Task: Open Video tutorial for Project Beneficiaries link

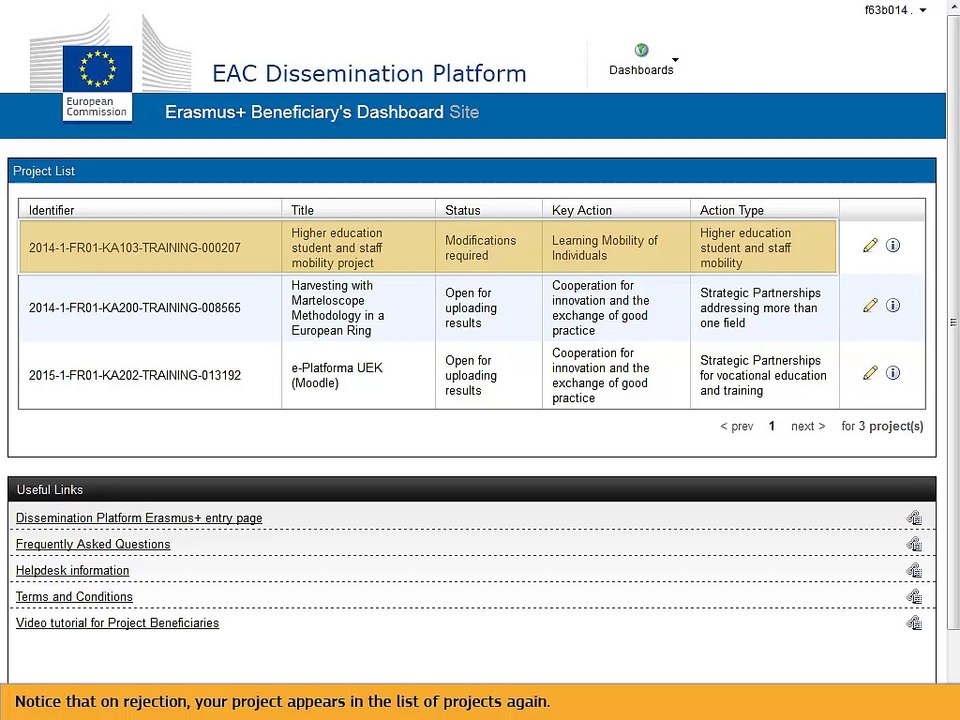Action: pyautogui.click(x=118, y=623)
